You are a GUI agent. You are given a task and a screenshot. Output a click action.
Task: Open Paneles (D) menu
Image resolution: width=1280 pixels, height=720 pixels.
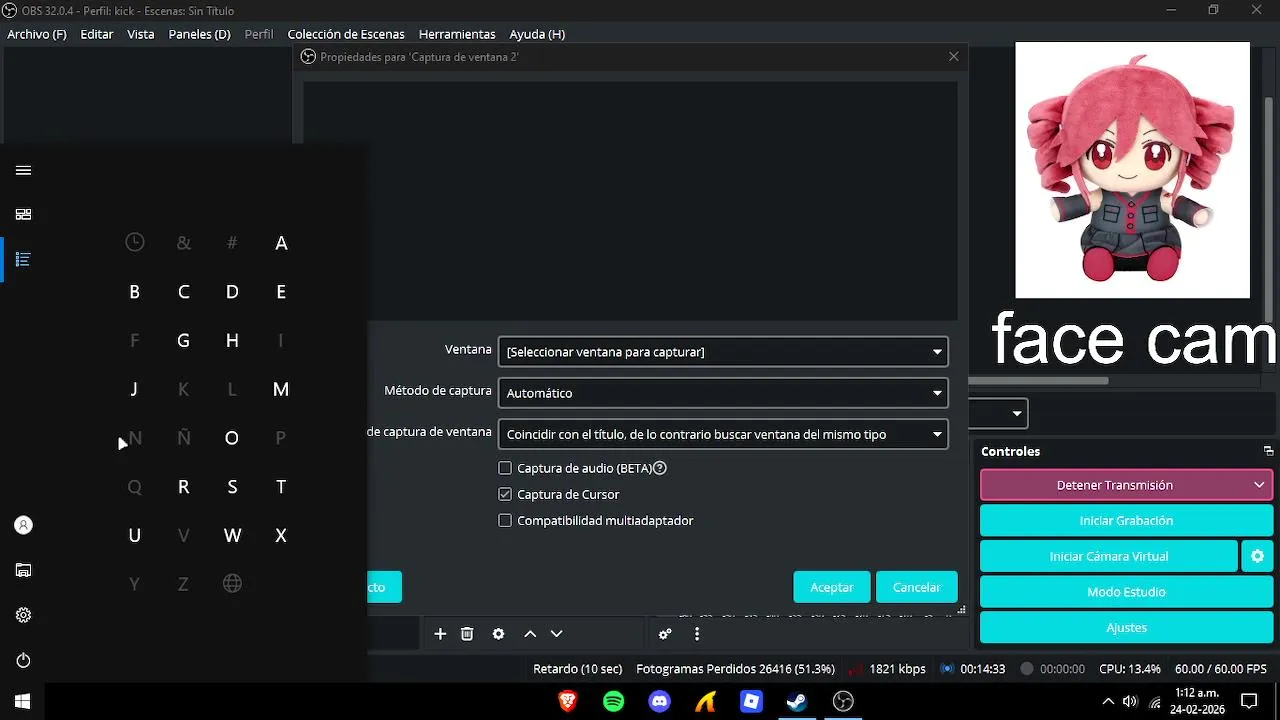click(199, 34)
